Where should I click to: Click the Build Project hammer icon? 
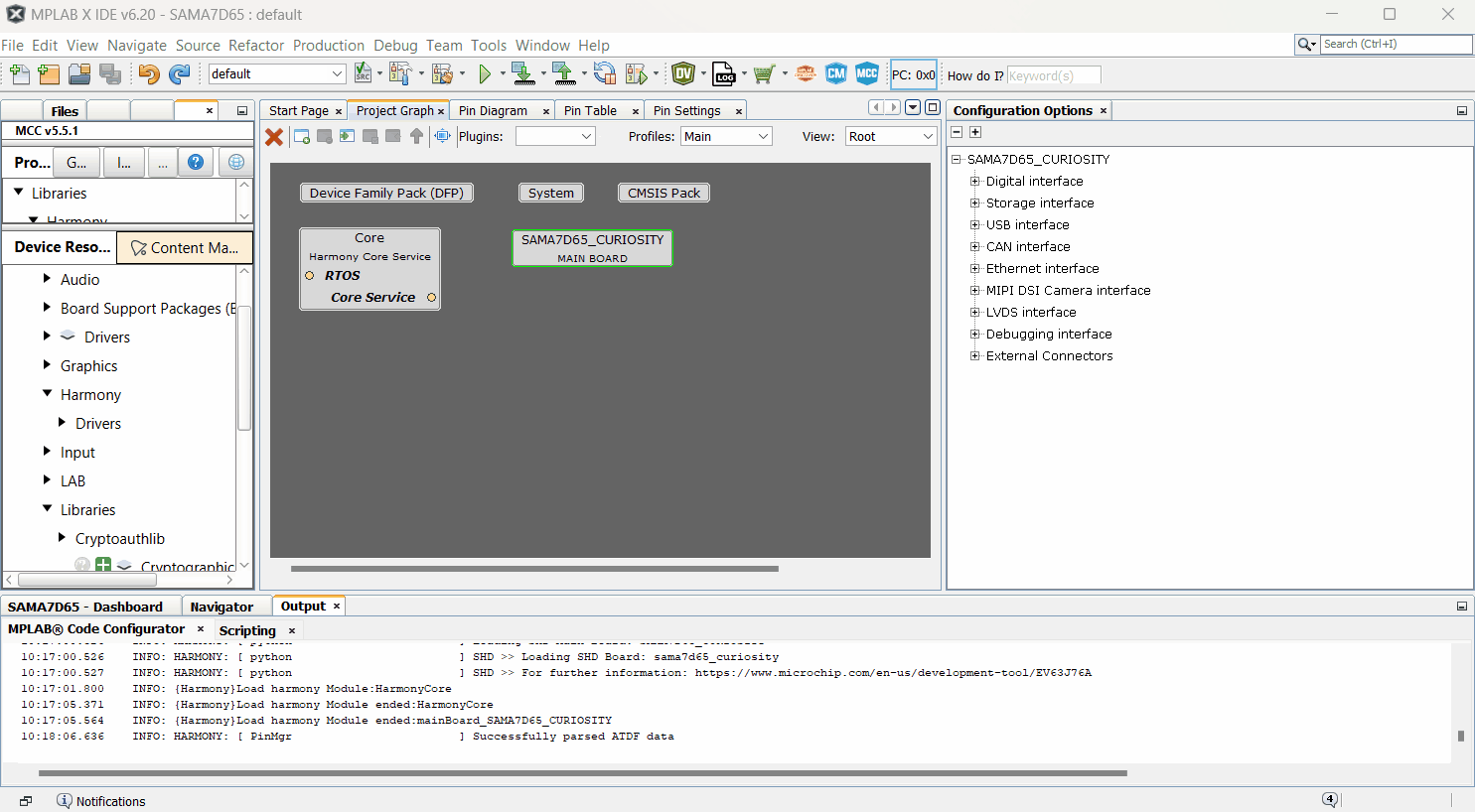point(399,73)
